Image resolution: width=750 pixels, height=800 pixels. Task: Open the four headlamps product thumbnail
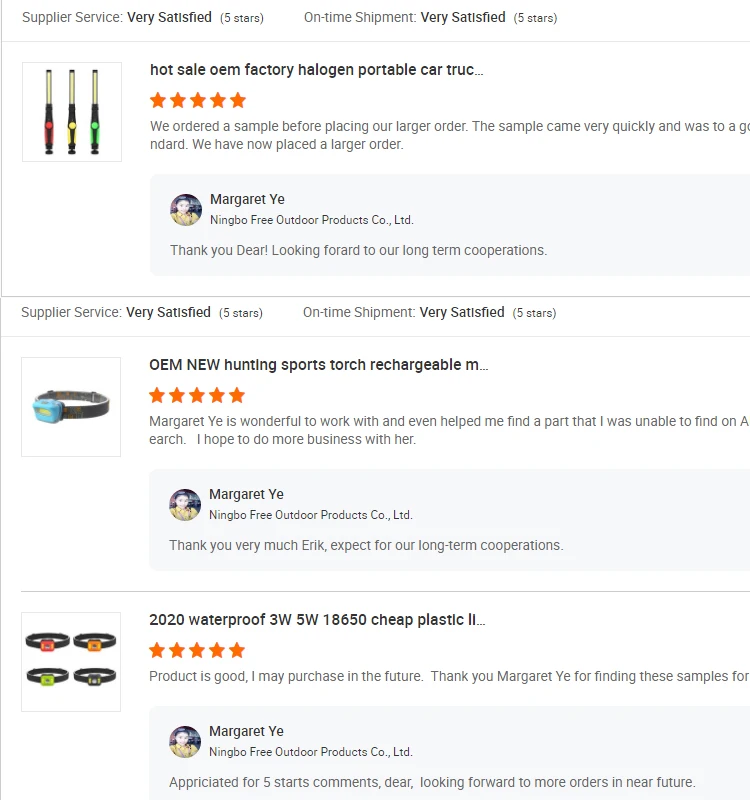pyautogui.click(x=71, y=661)
